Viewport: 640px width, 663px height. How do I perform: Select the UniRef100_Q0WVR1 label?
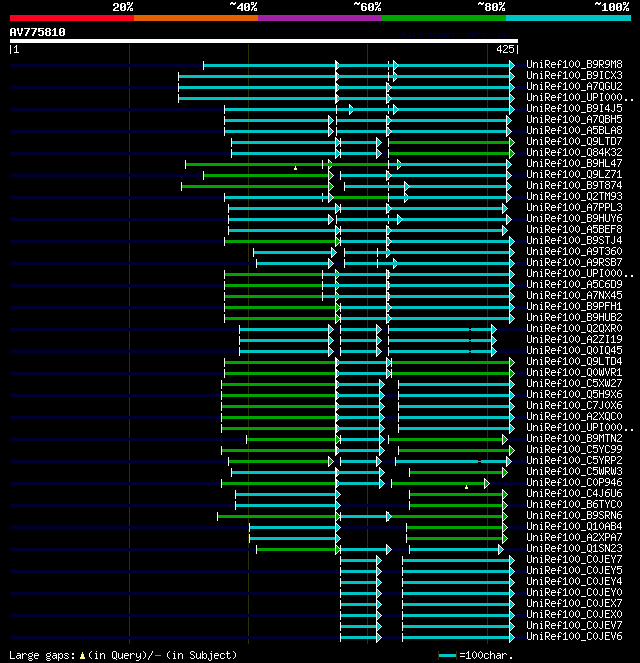coord(574,372)
